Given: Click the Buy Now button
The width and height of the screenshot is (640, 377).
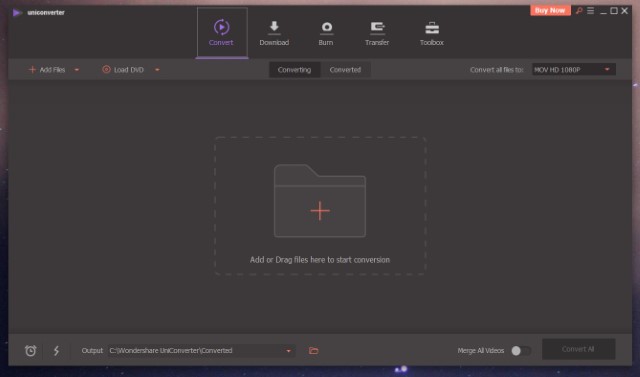Looking at the screenshot, I should (x=550, y=10).
